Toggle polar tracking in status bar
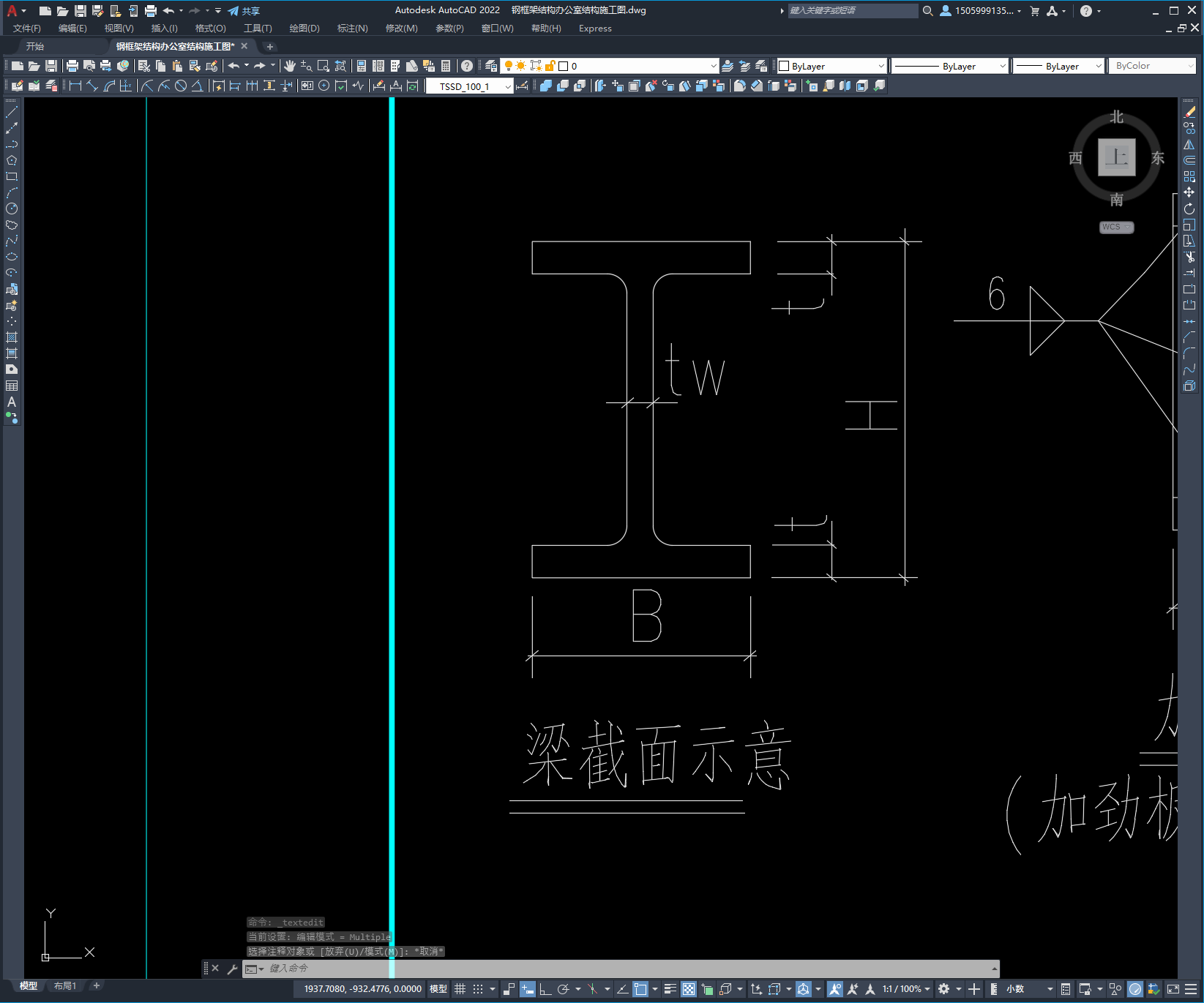Image resolution: width=1204 pixels, height=1003 pixels. coord(564,989)
